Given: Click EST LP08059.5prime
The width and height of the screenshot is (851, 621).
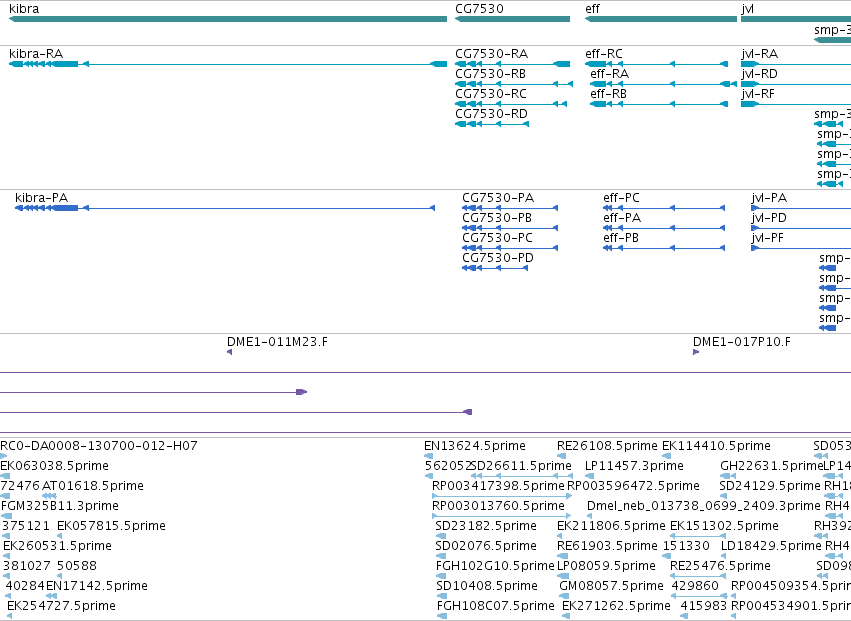Looking at the screenshot, I should [x=606, y=566].
